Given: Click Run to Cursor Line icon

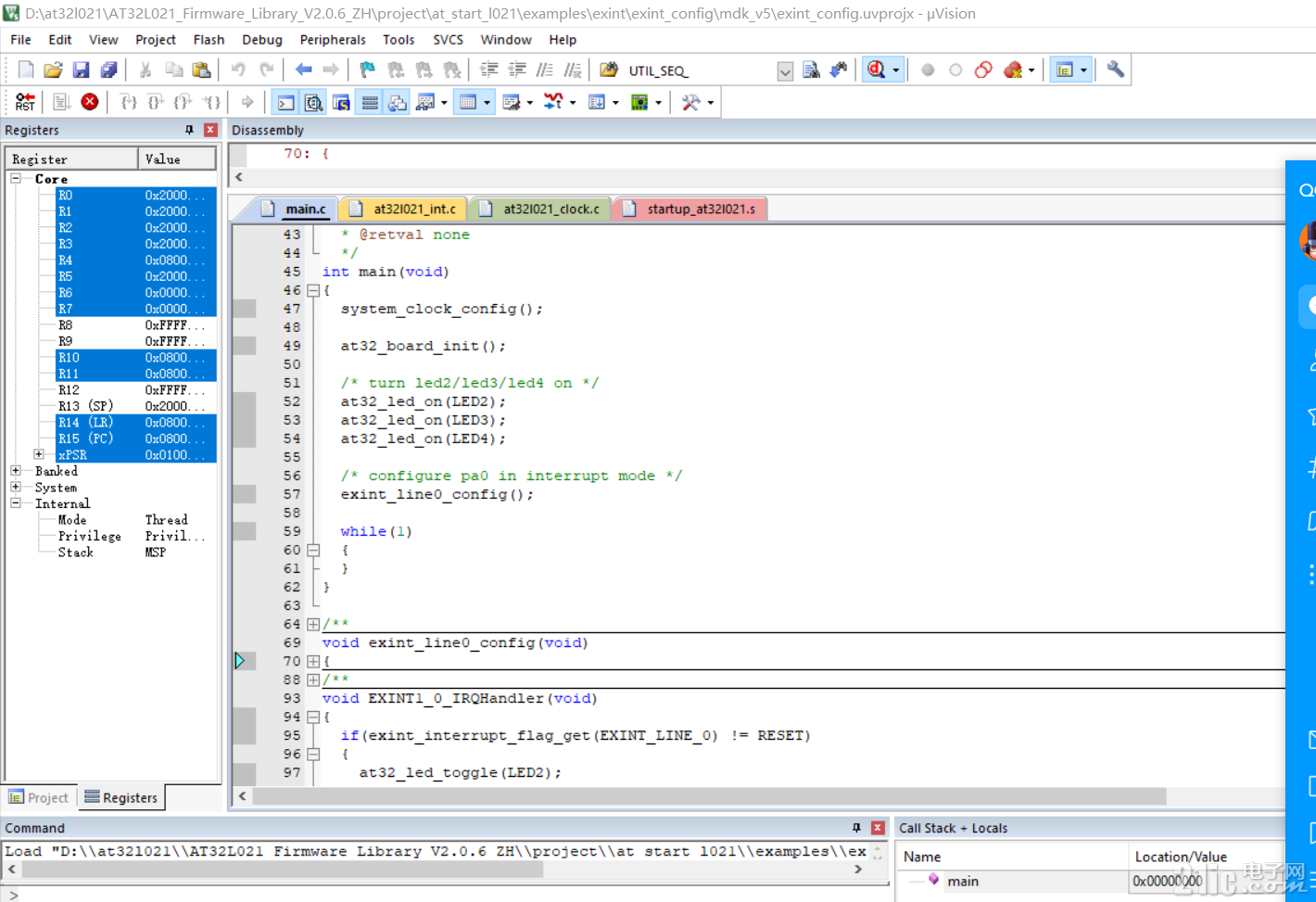Looking at the screenshot, I should tap(212, 102).
